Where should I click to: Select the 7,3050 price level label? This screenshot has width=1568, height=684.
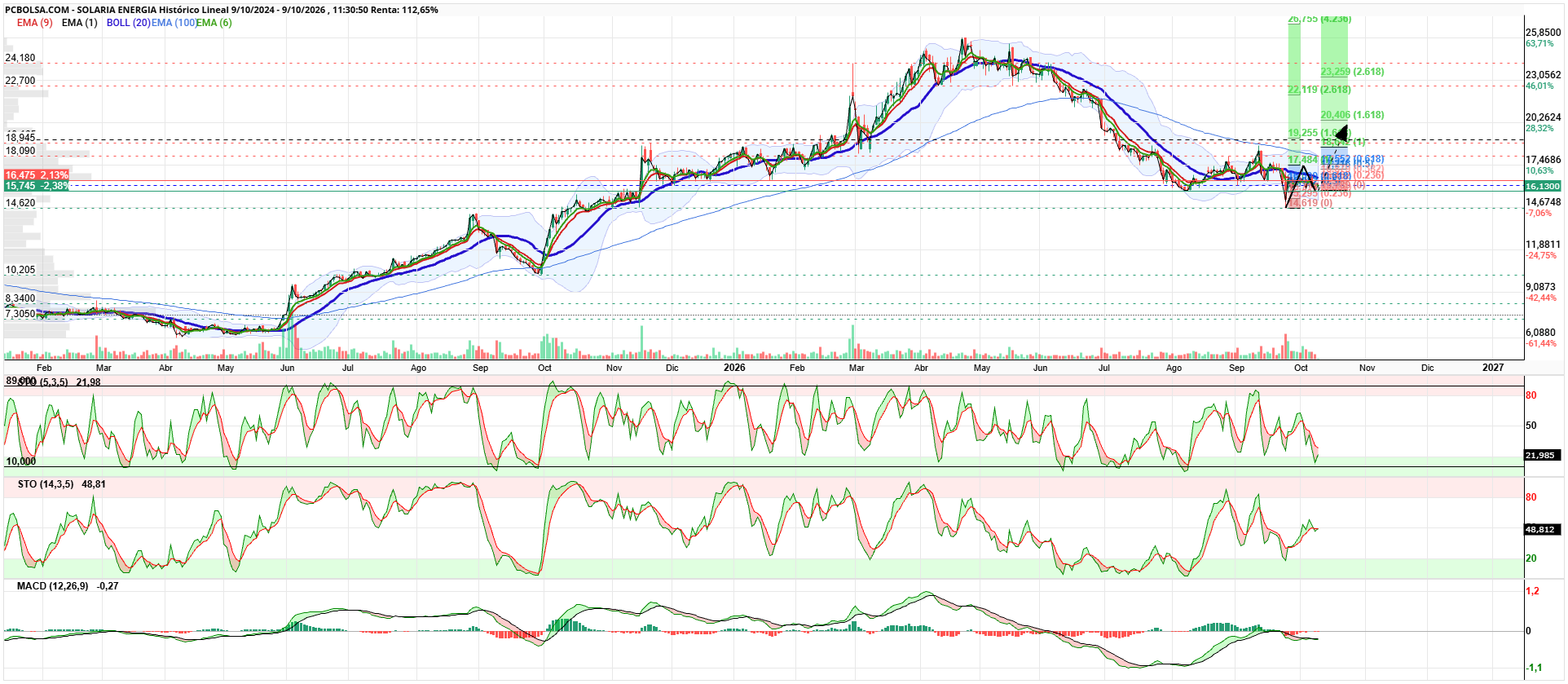coord(20,314)
